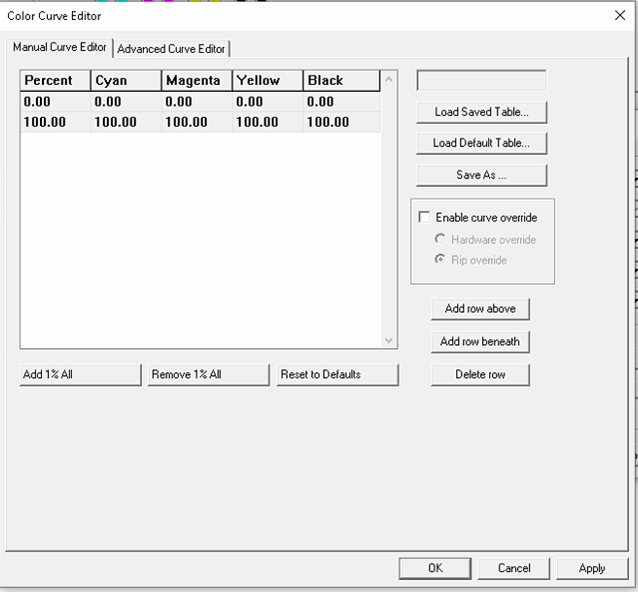This screenshot has height=592, width=638.
Task: Reset curve values to defaults
Action: pos(338,375)
